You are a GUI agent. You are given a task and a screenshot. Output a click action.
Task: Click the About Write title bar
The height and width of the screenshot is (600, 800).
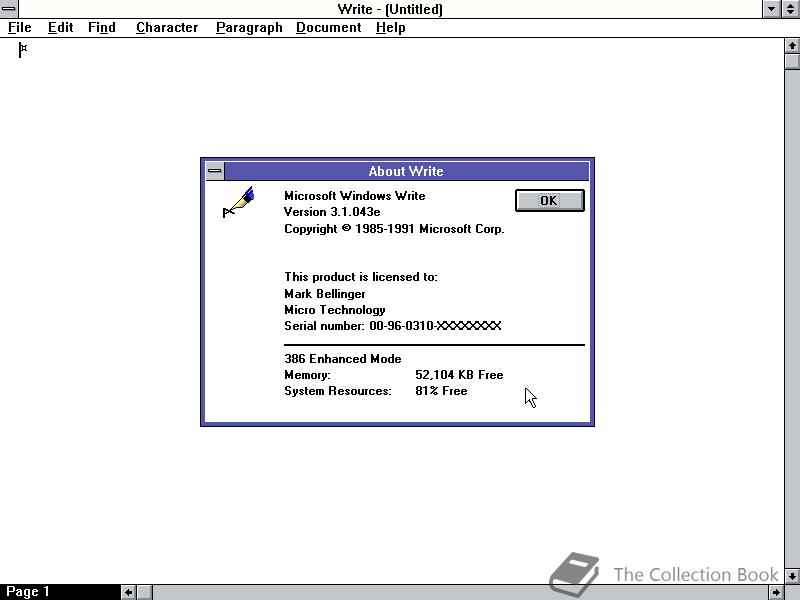pos(406,171)
